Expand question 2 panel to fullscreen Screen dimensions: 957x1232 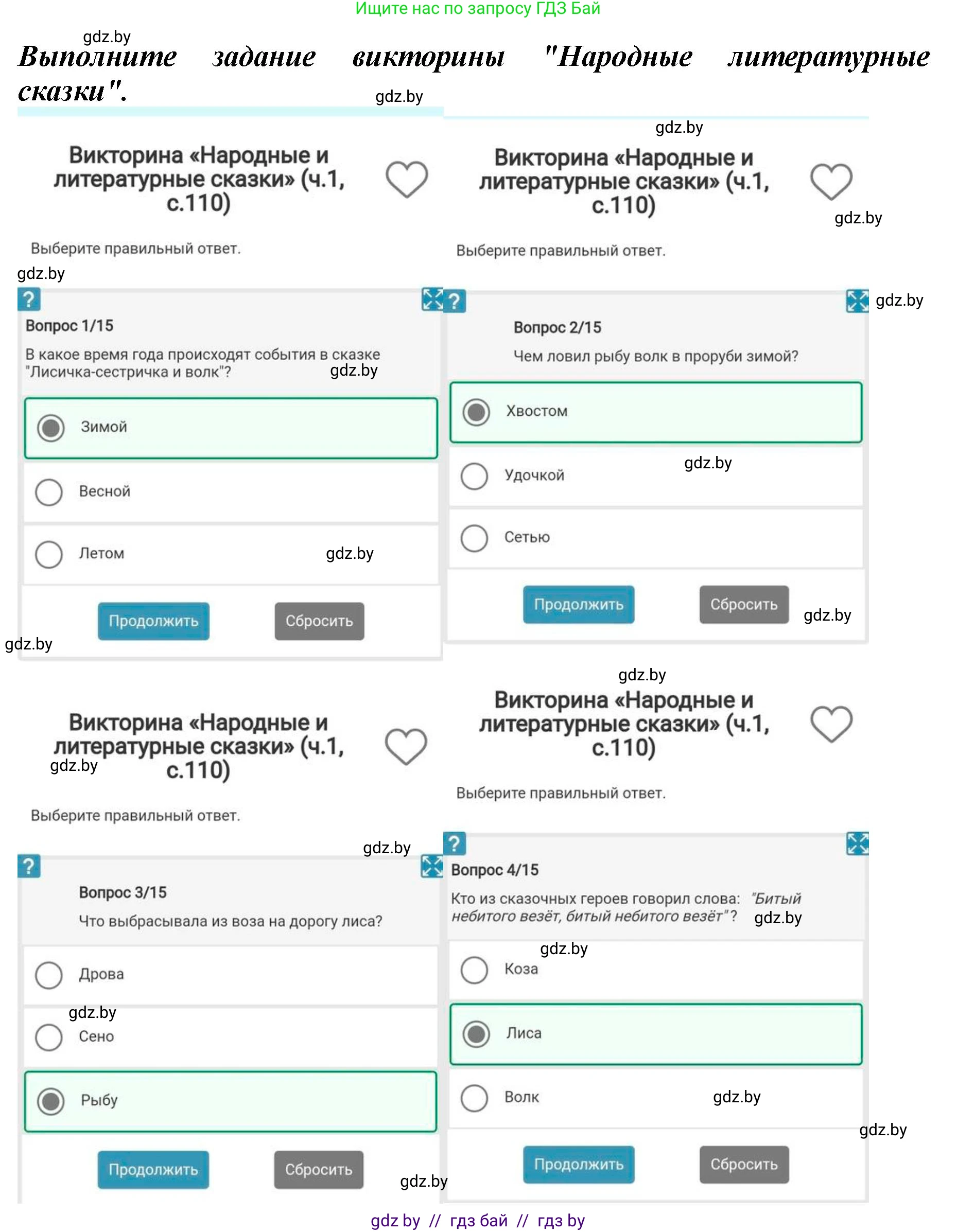tap(857, 301)
